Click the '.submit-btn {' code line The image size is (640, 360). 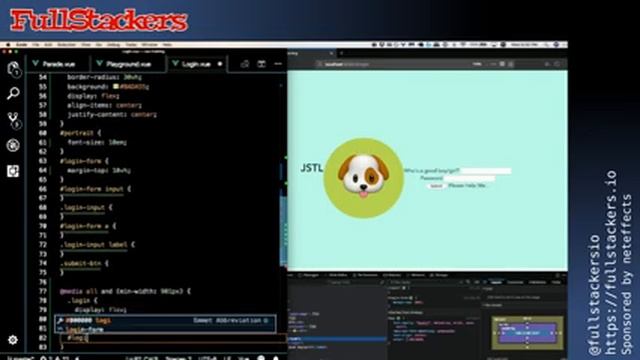pos(84,263)
